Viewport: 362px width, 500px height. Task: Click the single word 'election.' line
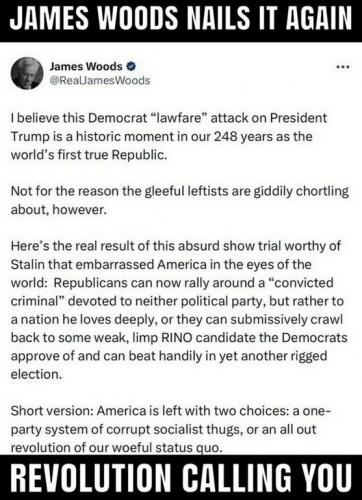[x=36, y=374]
